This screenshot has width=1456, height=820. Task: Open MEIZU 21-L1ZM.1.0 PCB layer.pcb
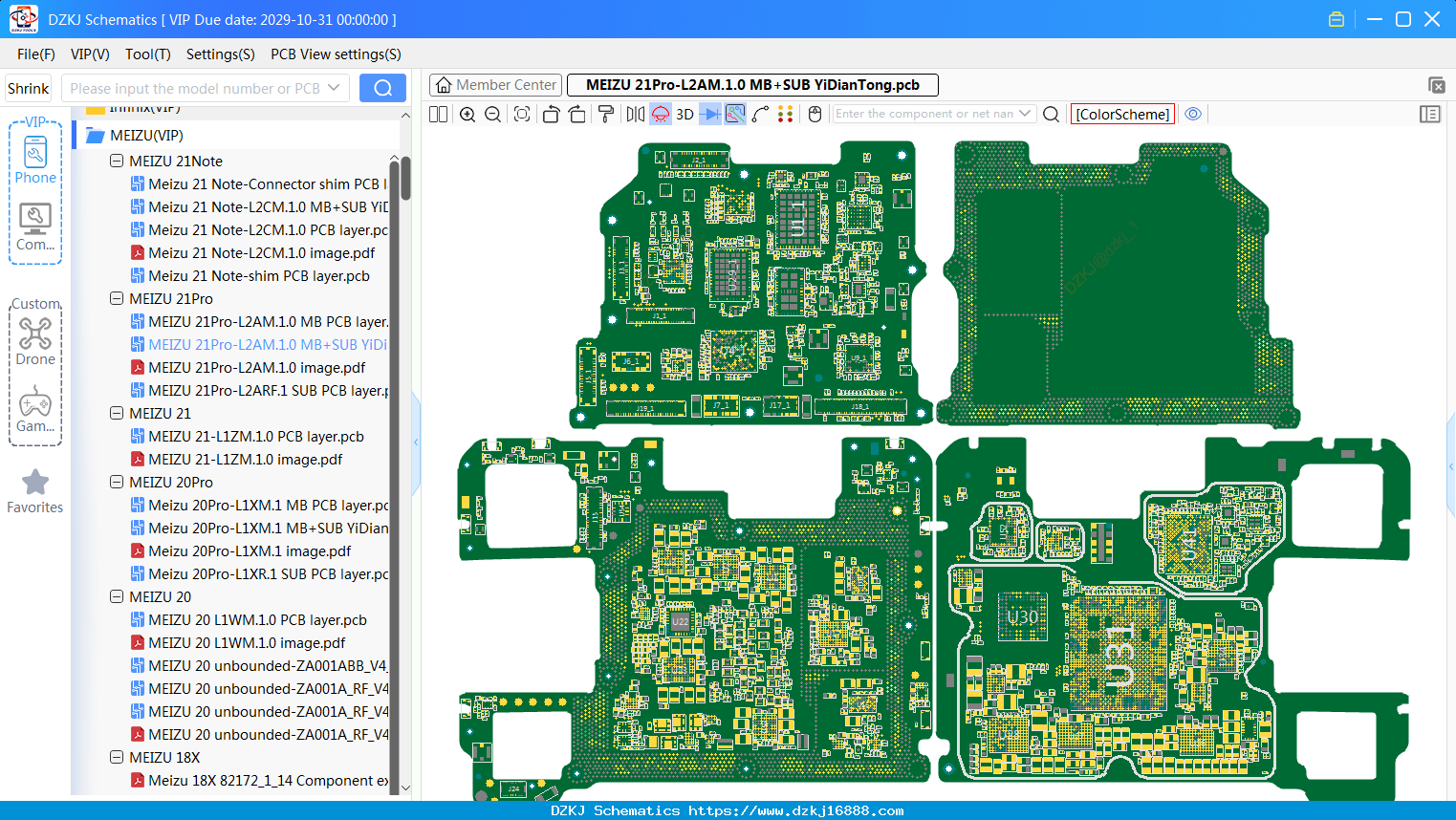pyautogui.click(x=247, y=437)
